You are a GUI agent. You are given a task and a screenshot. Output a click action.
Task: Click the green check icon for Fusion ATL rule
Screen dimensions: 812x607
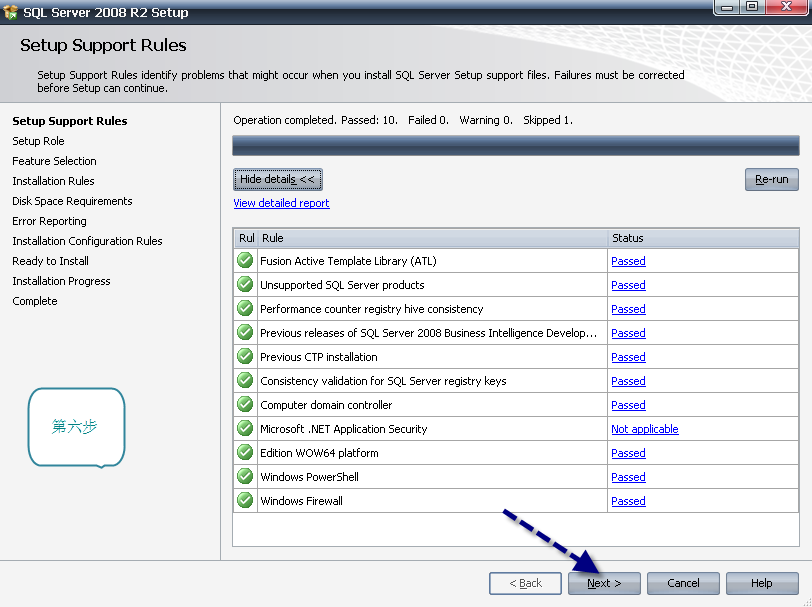245,260
